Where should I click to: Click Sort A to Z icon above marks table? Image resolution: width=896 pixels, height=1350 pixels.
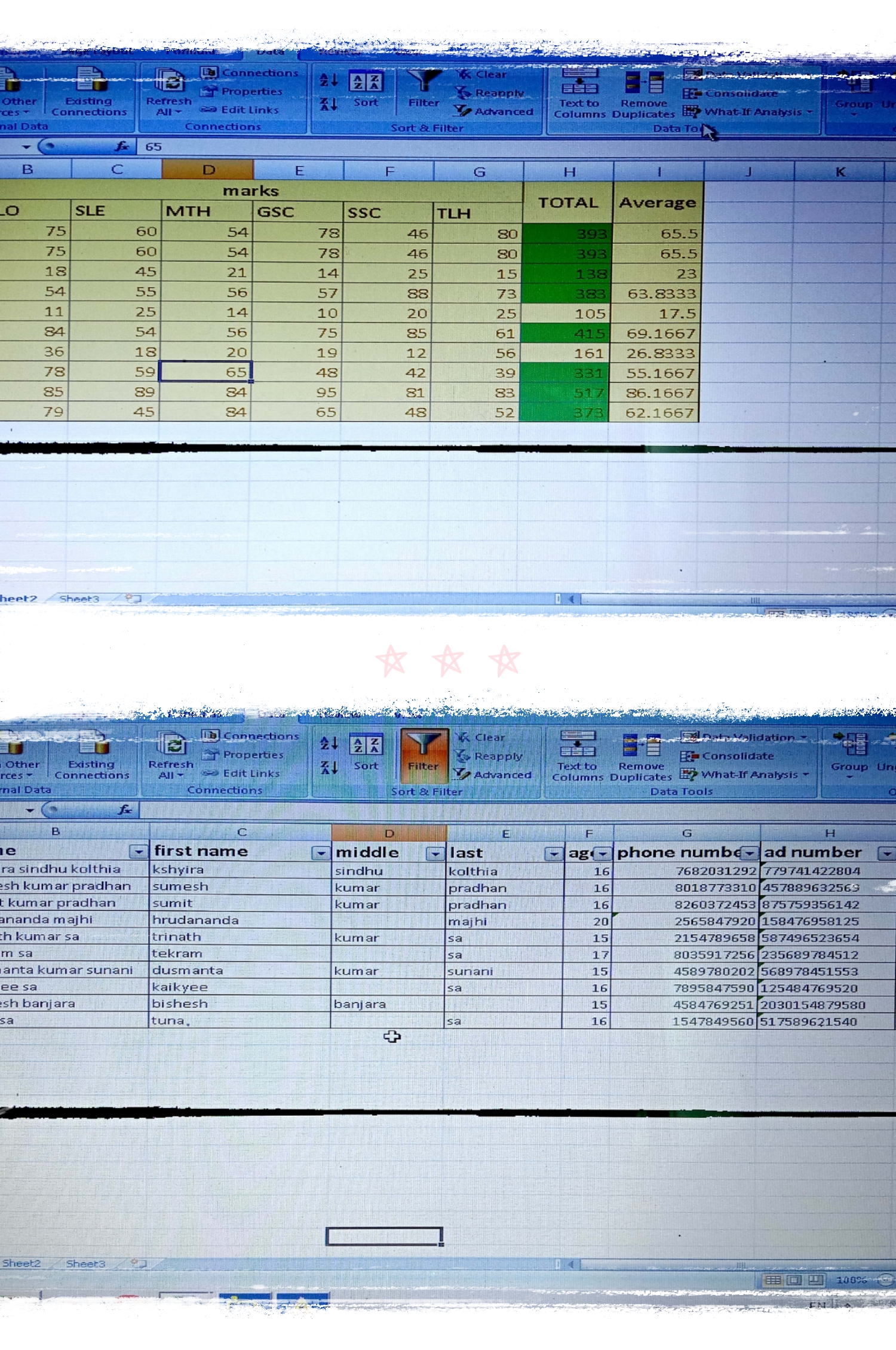329,80
